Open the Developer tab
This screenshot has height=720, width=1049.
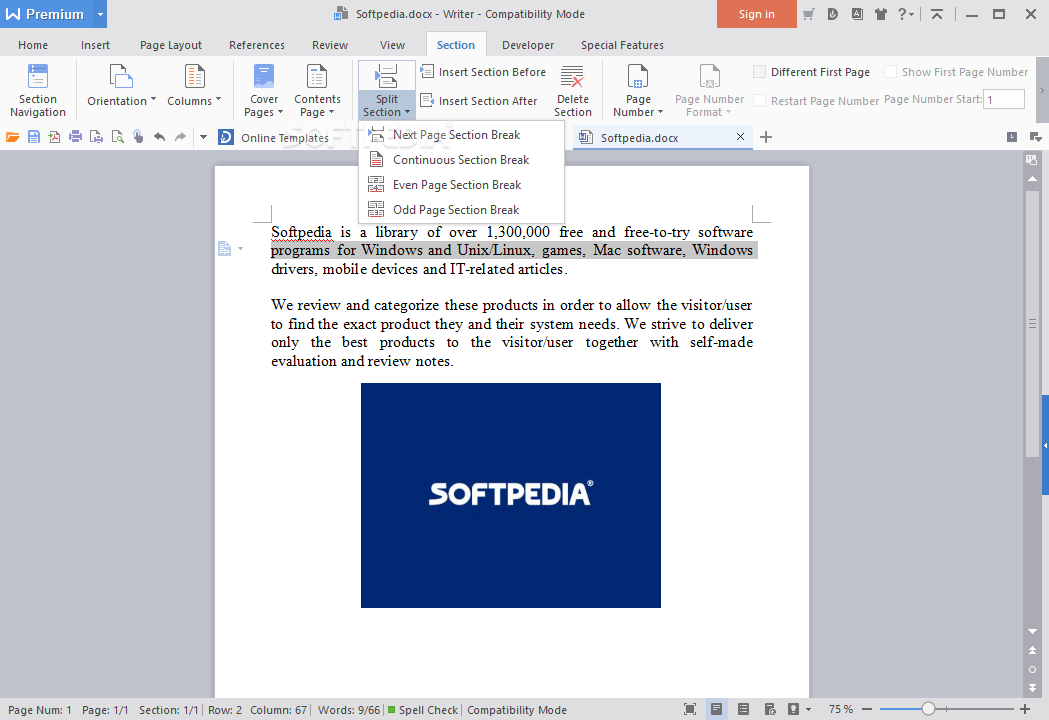(x=528, y=45)
